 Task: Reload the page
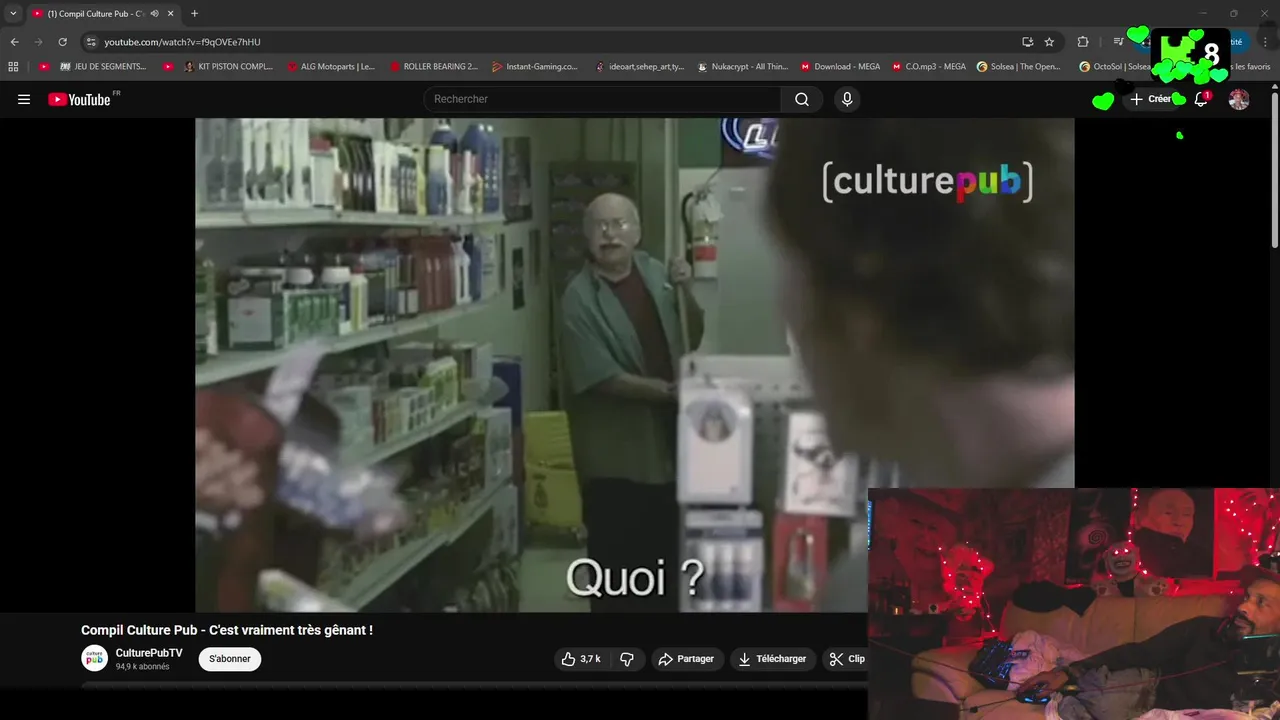point(62,42)
